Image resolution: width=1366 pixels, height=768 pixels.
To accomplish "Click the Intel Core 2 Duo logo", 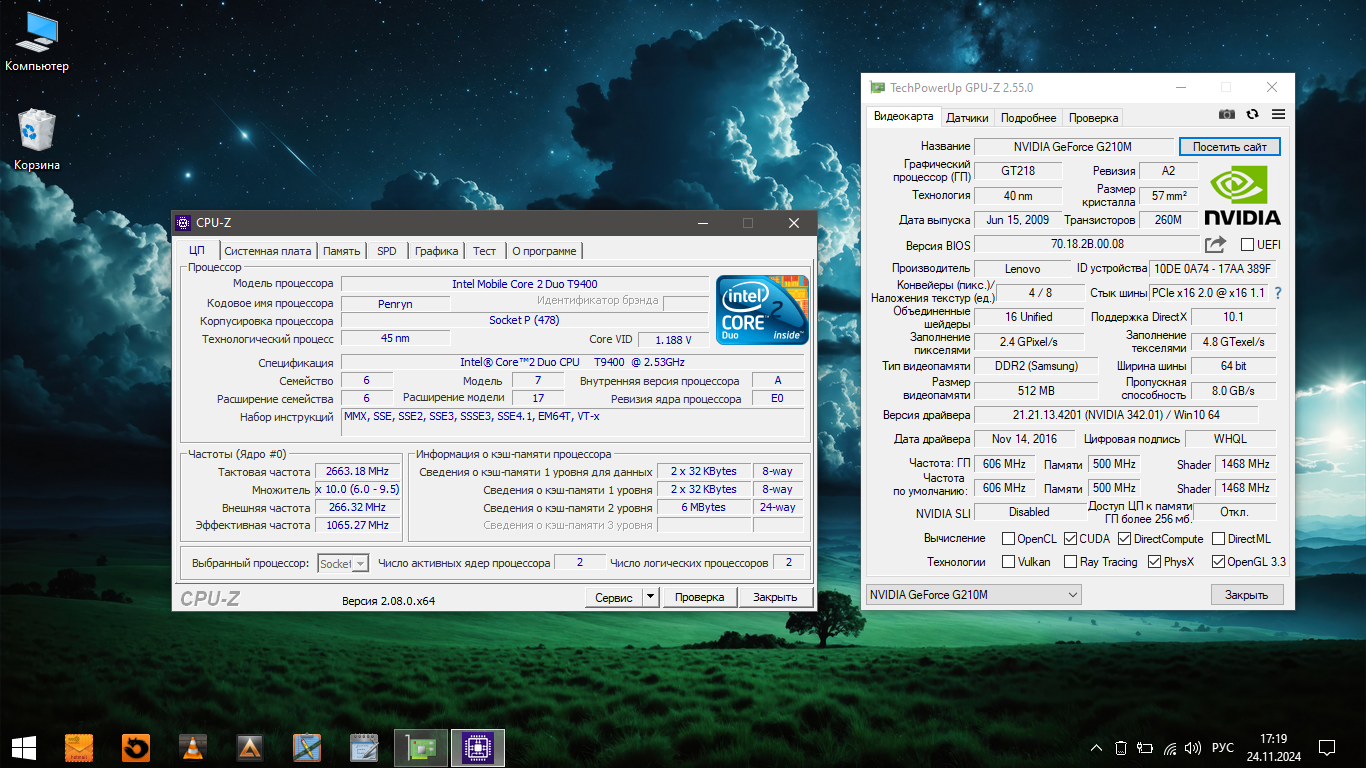I will point(762,310).
